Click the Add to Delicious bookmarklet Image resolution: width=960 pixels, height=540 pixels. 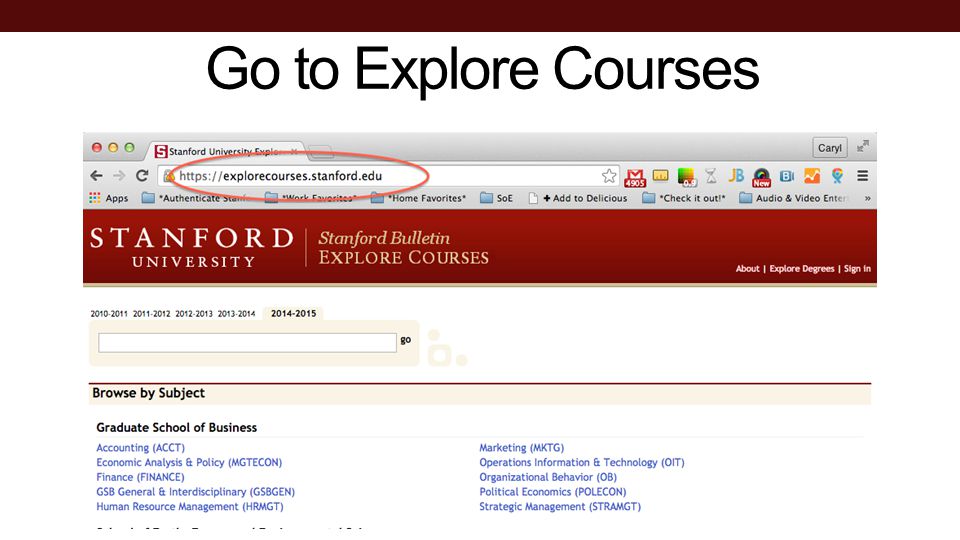pyautogui.click(x=577, y=198)
